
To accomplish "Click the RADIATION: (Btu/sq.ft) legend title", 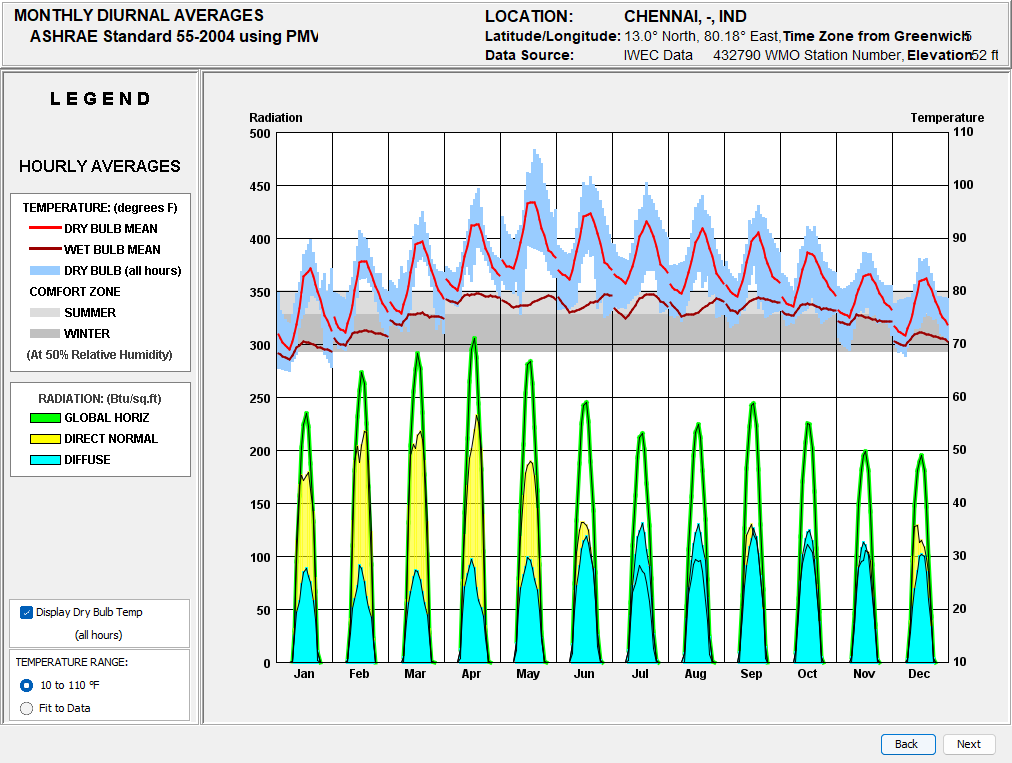I will [x=100, y=399].
